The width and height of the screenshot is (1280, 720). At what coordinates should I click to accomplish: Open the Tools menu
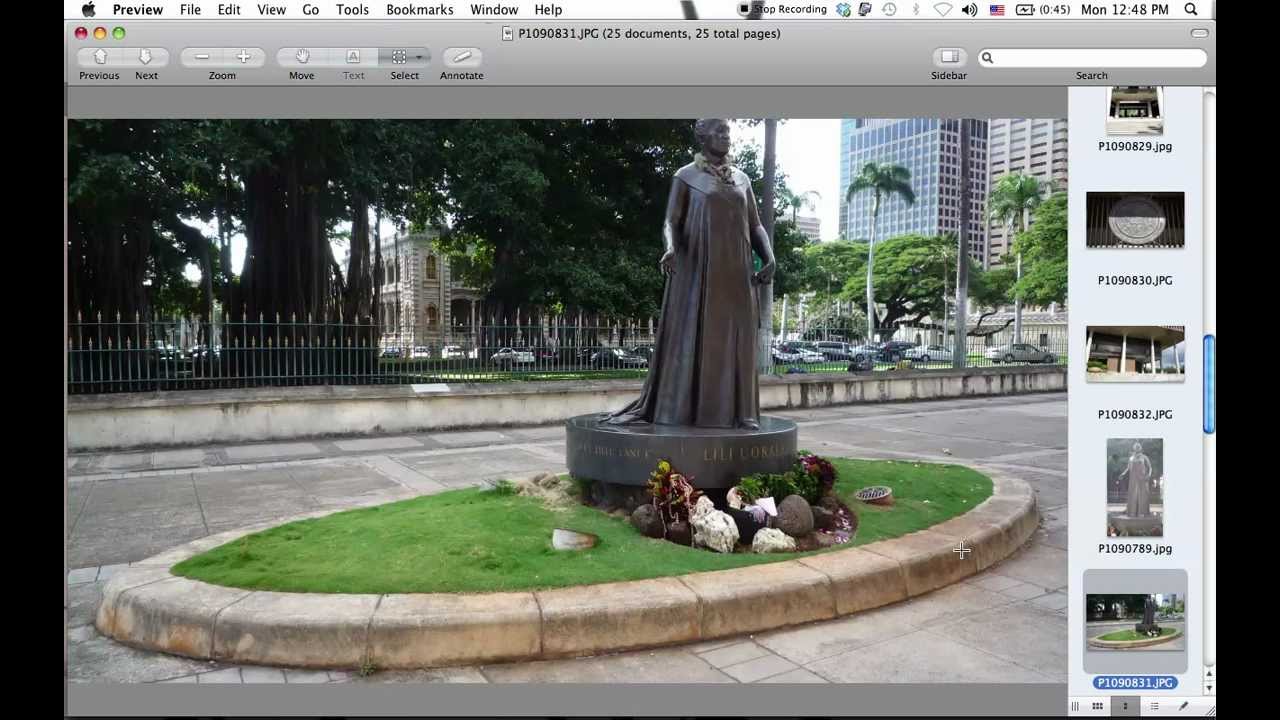click(x=352, y=10)
